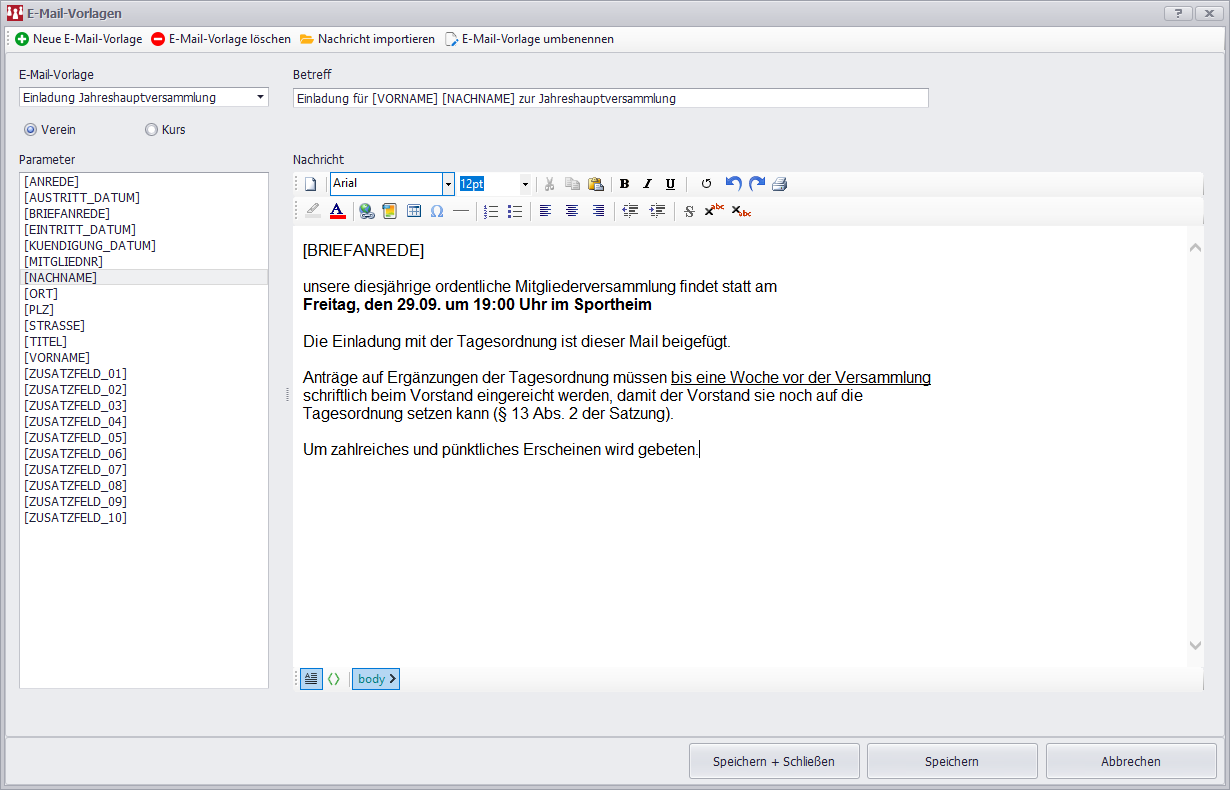Select the Verein radio button
Screen dimensions: 1230x790
(30, 130)
